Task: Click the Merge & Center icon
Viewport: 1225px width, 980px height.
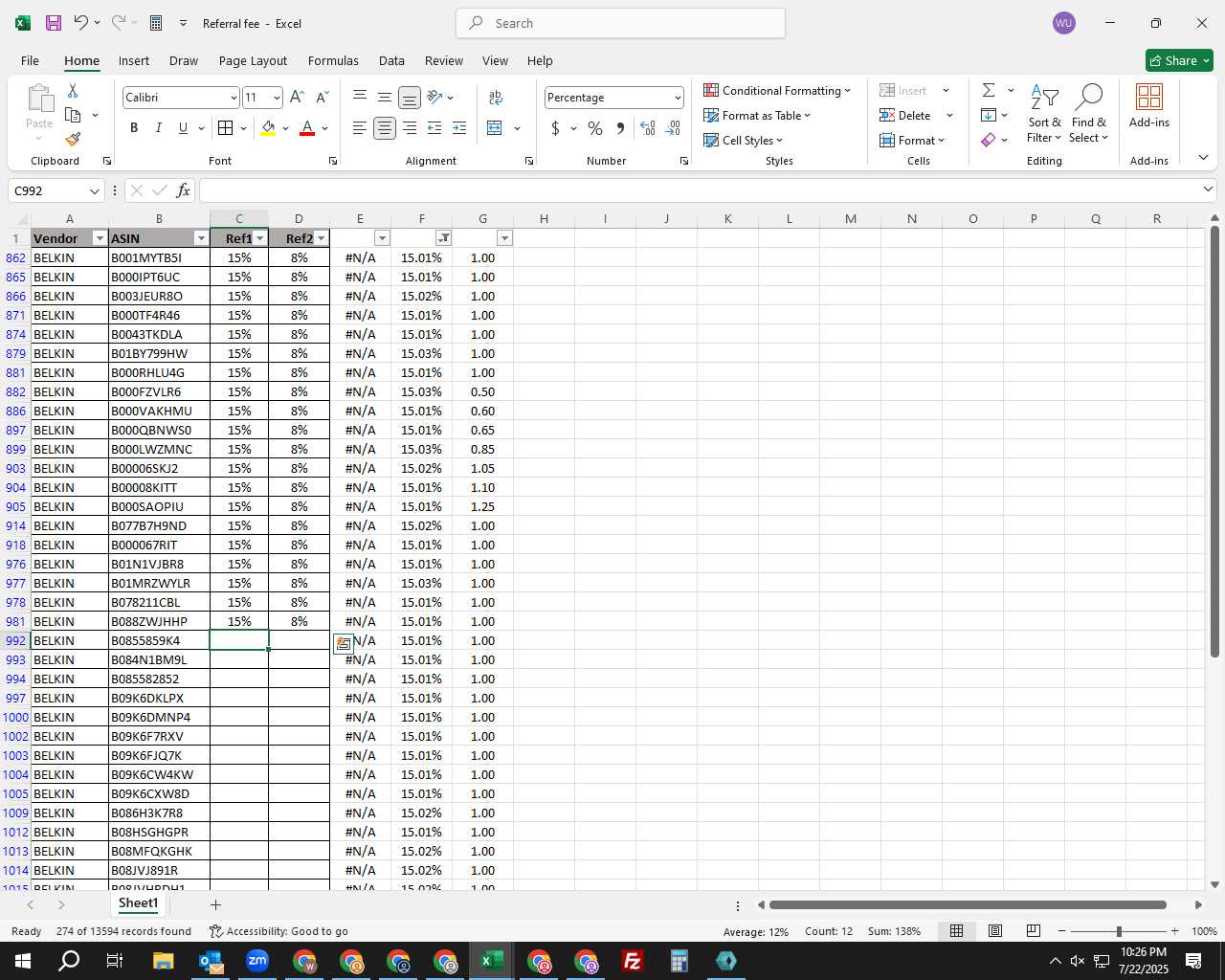Action: coord(495,128)
